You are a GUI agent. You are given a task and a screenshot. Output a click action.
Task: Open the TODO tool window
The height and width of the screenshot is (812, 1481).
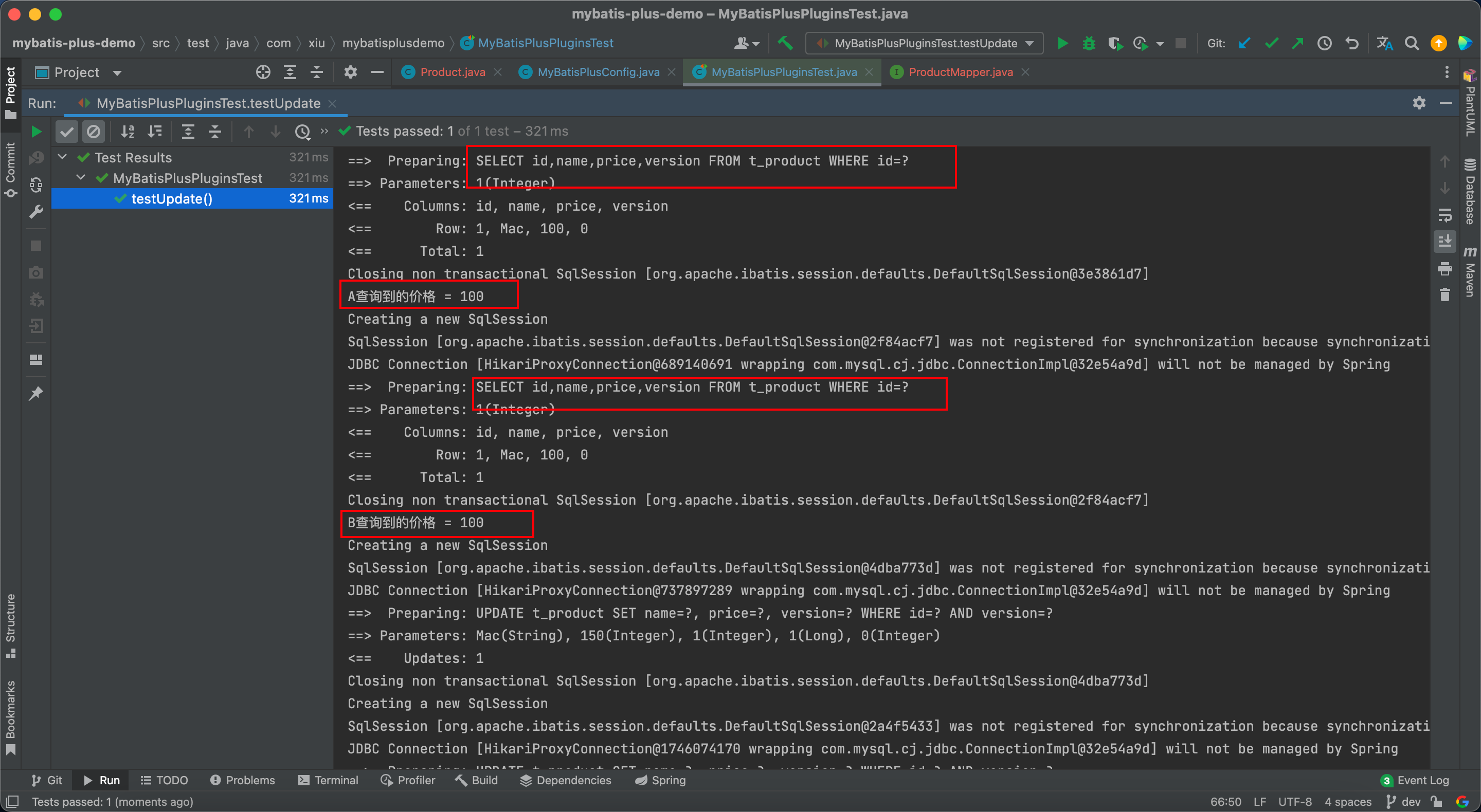pos(165,780)
